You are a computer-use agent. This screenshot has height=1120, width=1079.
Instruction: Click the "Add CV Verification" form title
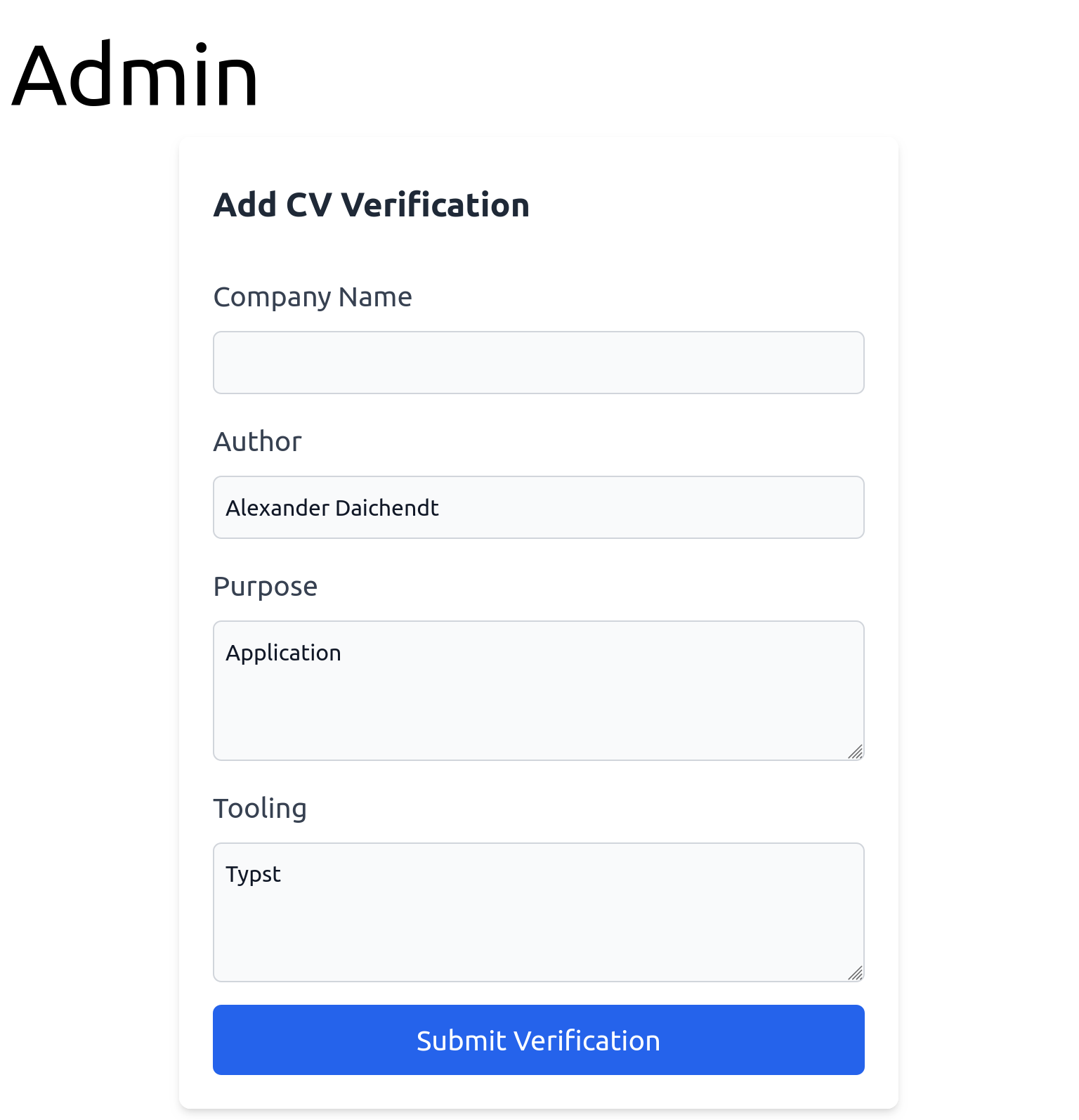click(371, 205)
